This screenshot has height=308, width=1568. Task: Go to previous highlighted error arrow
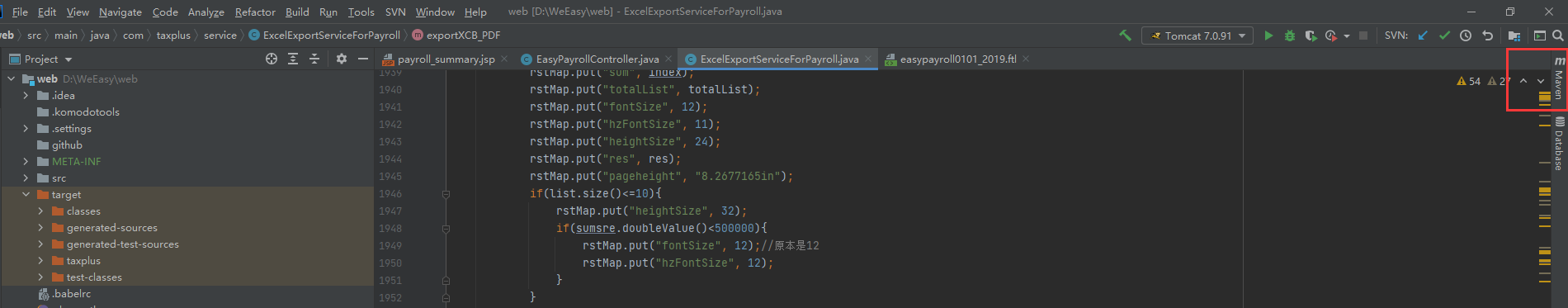pos(1523,81)
